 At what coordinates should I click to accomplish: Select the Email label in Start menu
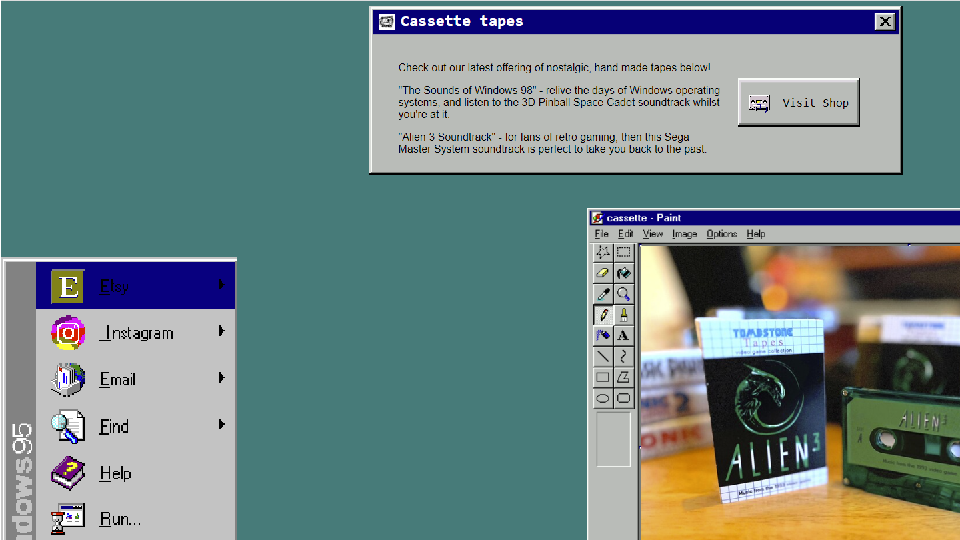click(x=118, y=380)
